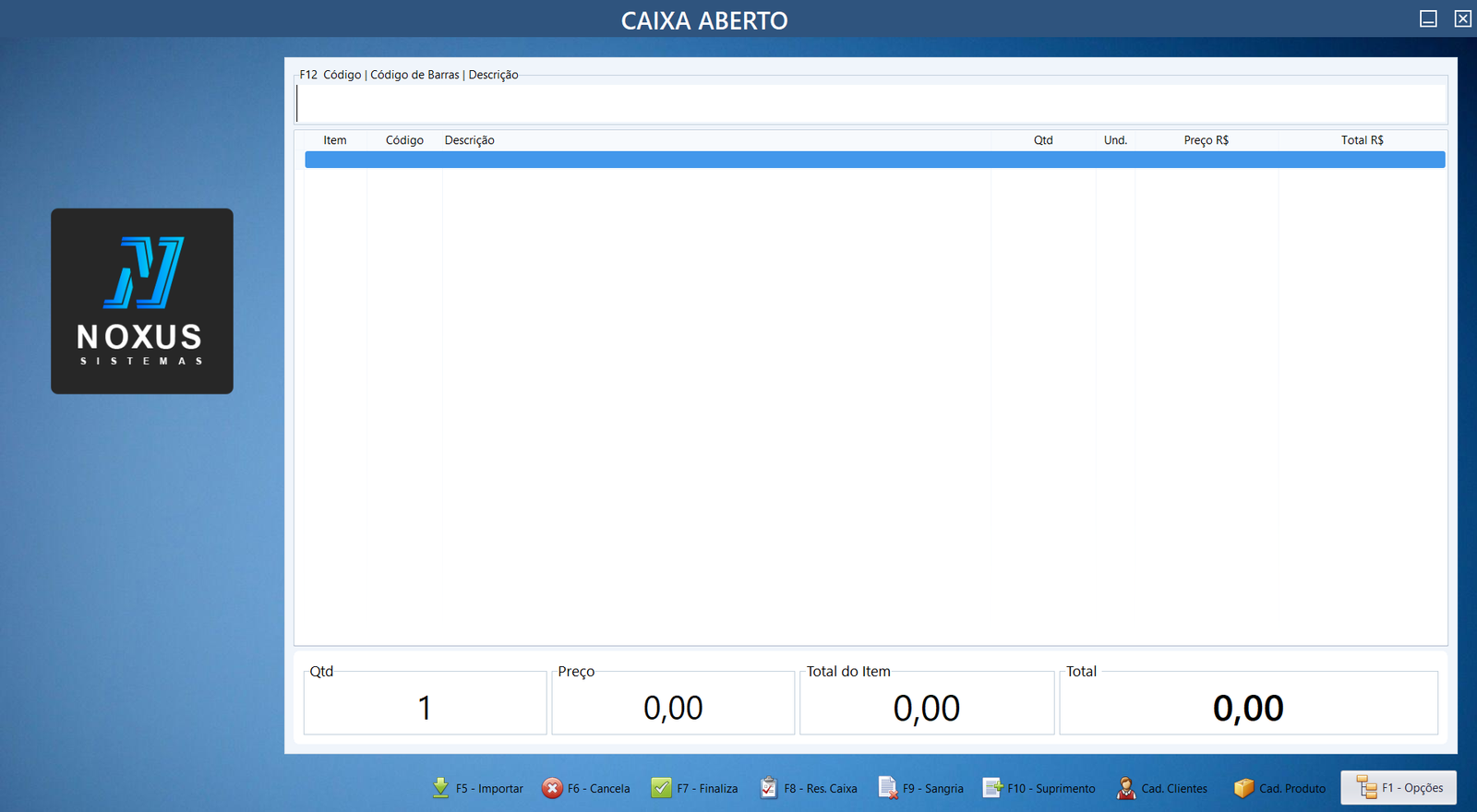Click the F10 Suprimento icon
1477x812 pixels.
point(992,788)
